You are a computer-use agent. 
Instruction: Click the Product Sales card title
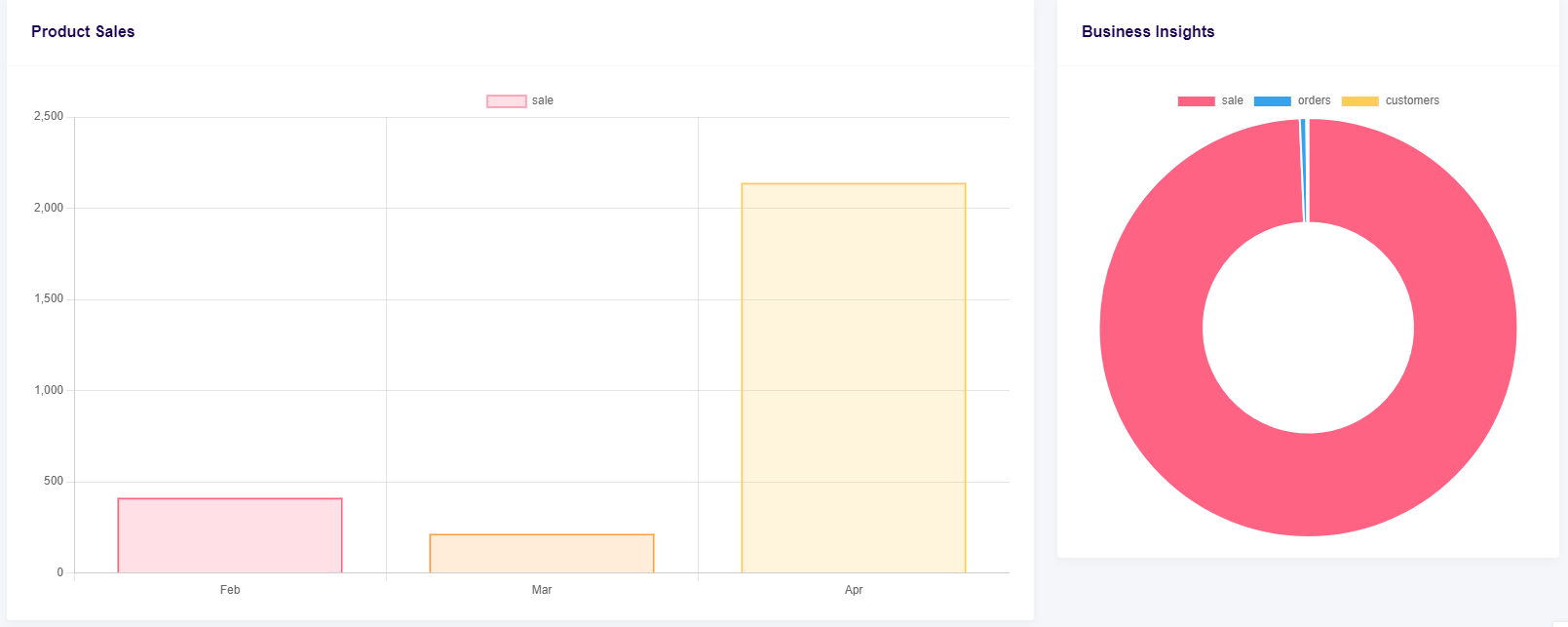pyautogui.click(x=83, y=32)
